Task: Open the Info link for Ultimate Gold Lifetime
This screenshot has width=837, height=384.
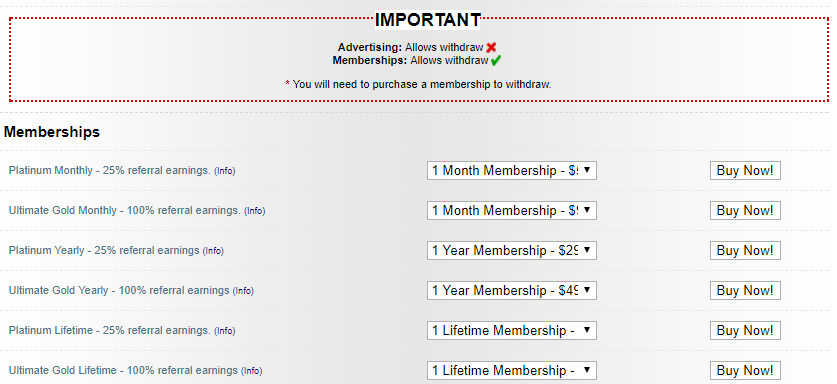Action: [251, 371]
